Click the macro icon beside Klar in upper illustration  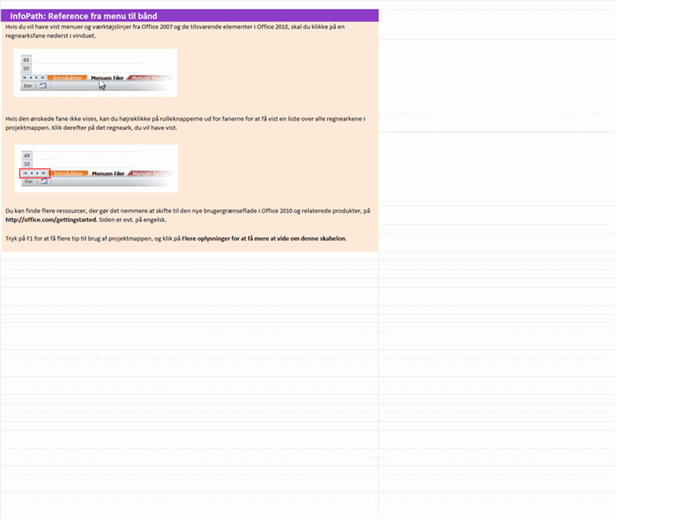click(x=43, y=86)
